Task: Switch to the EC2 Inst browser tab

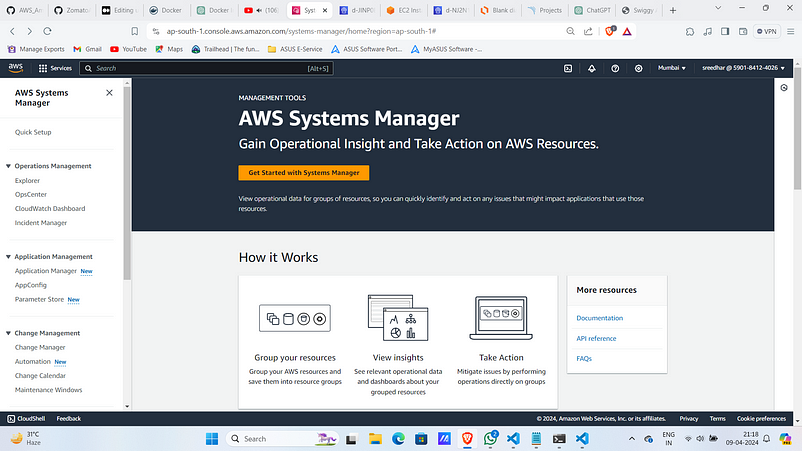Action: pos(404,10)
